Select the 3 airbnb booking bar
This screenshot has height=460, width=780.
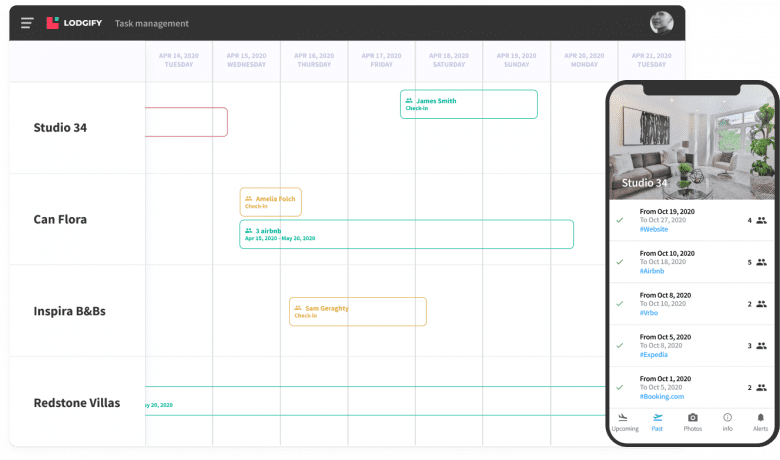(406, 234)
